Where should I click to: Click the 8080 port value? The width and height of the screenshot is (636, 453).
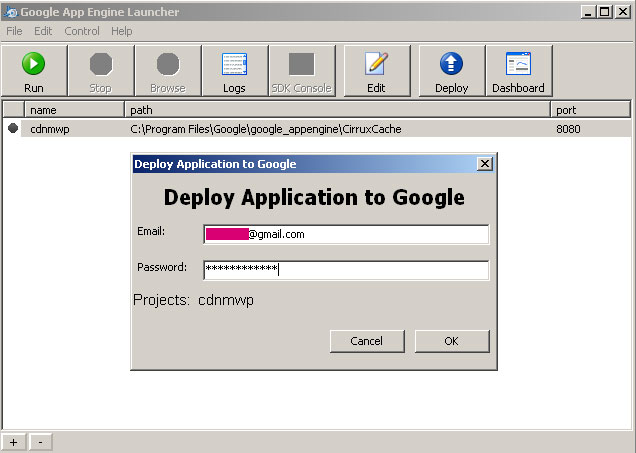point(568,129)
